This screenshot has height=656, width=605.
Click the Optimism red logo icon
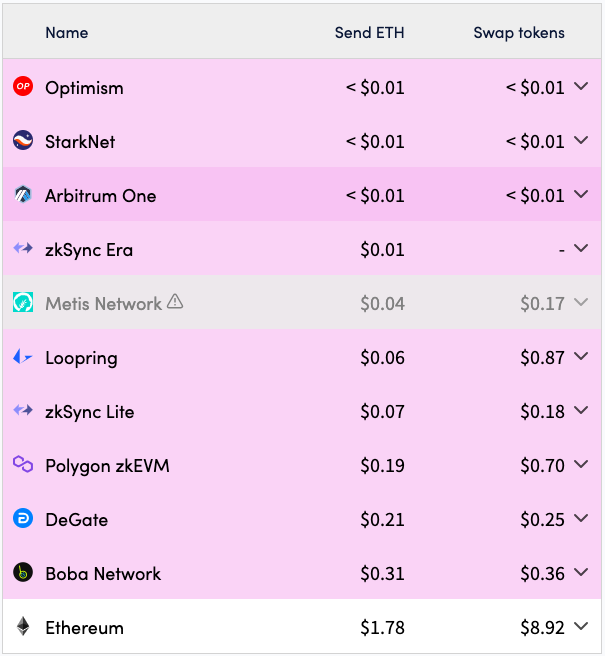(x=23, y=87)
